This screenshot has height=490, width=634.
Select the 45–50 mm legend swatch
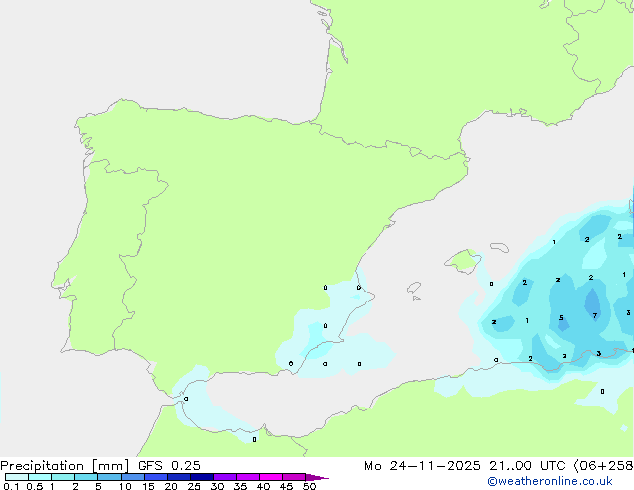(x=294, y=477)
